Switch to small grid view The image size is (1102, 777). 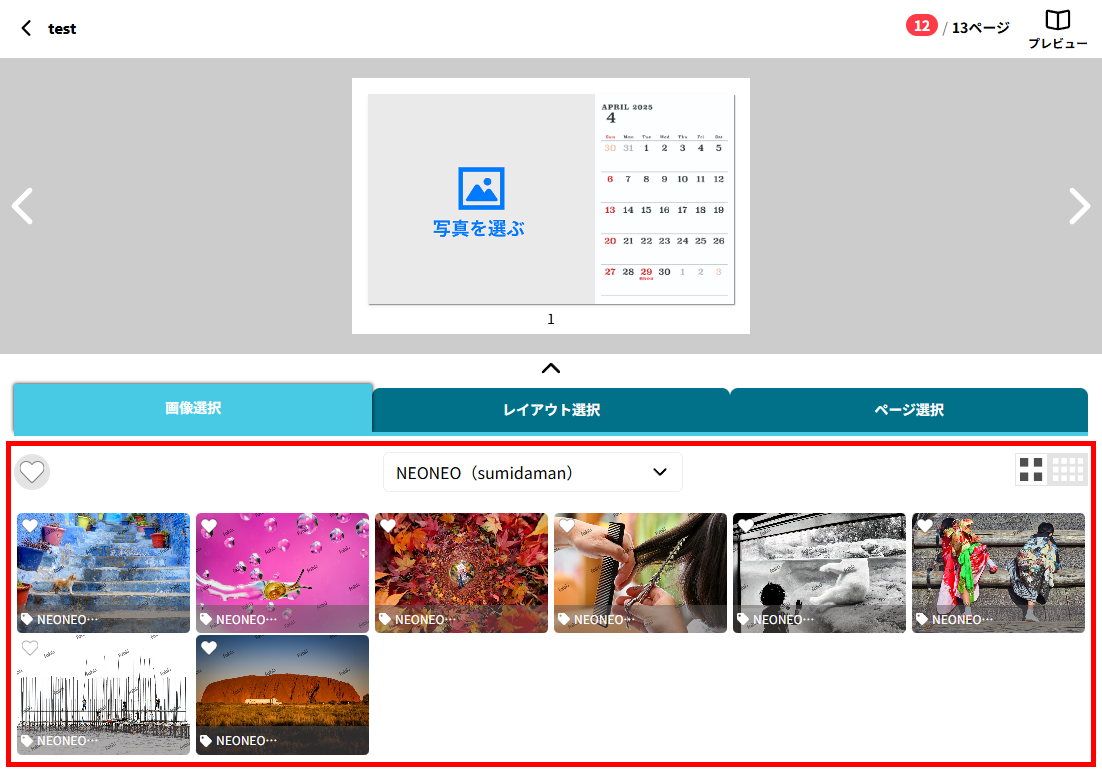pyautogui.click(x=1068, y=470)
